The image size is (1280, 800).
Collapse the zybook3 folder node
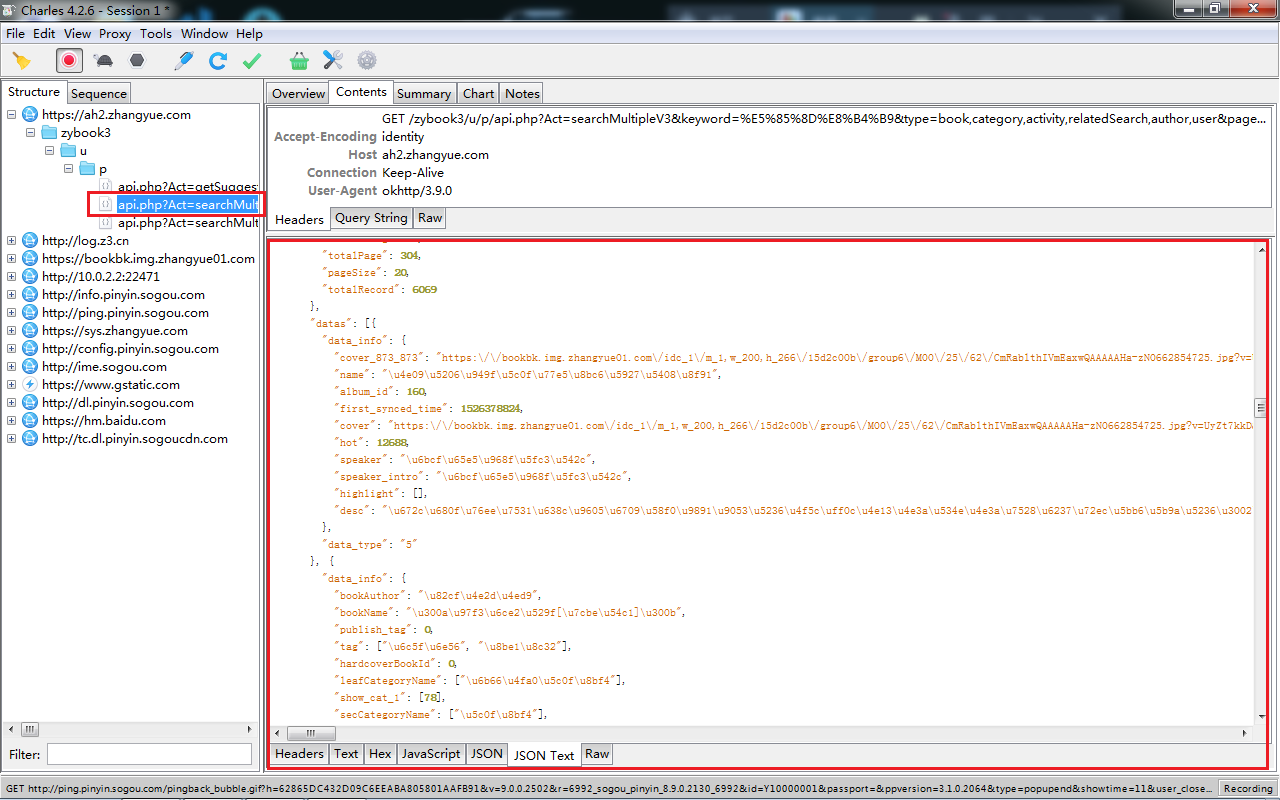pyautogui.click(x=30, y=133)
